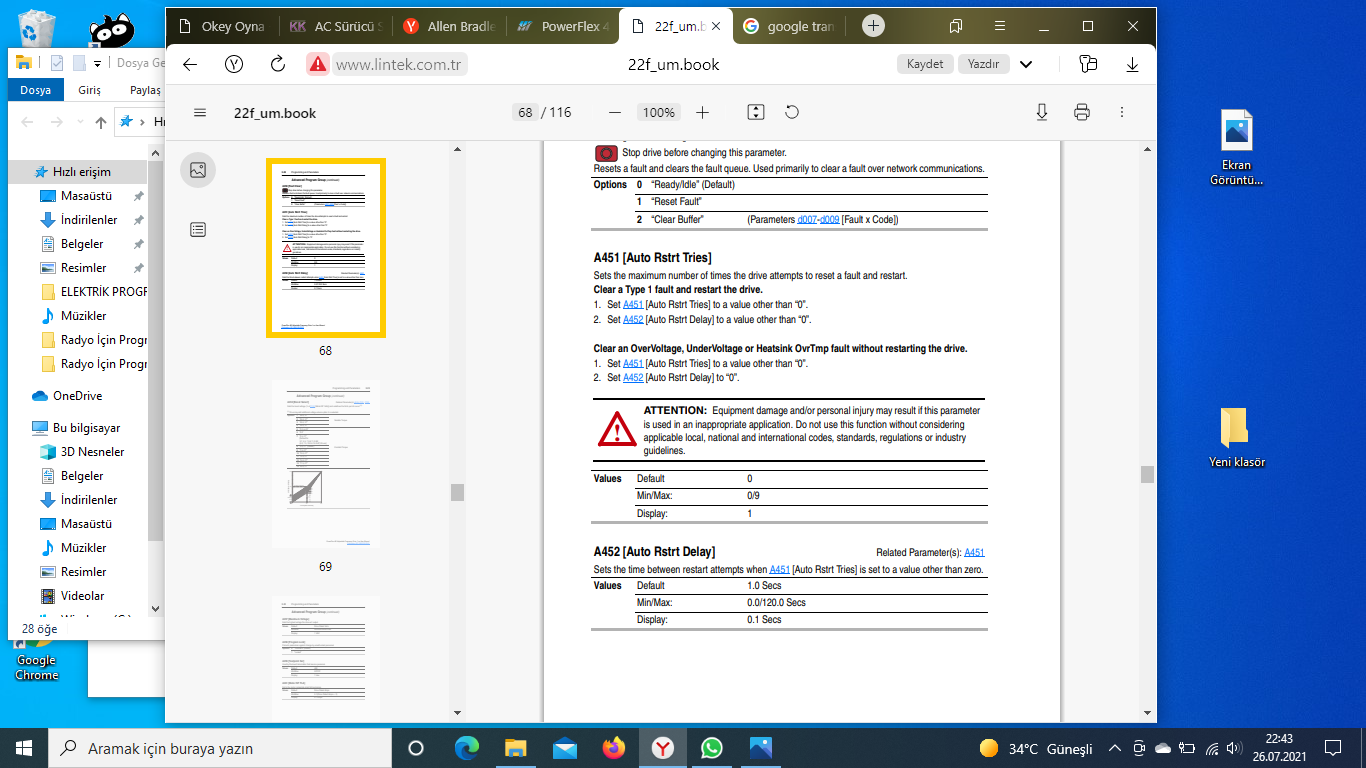Select OneDrive in File Explorer navigation

pyautogui.click(x=77, y=396)
